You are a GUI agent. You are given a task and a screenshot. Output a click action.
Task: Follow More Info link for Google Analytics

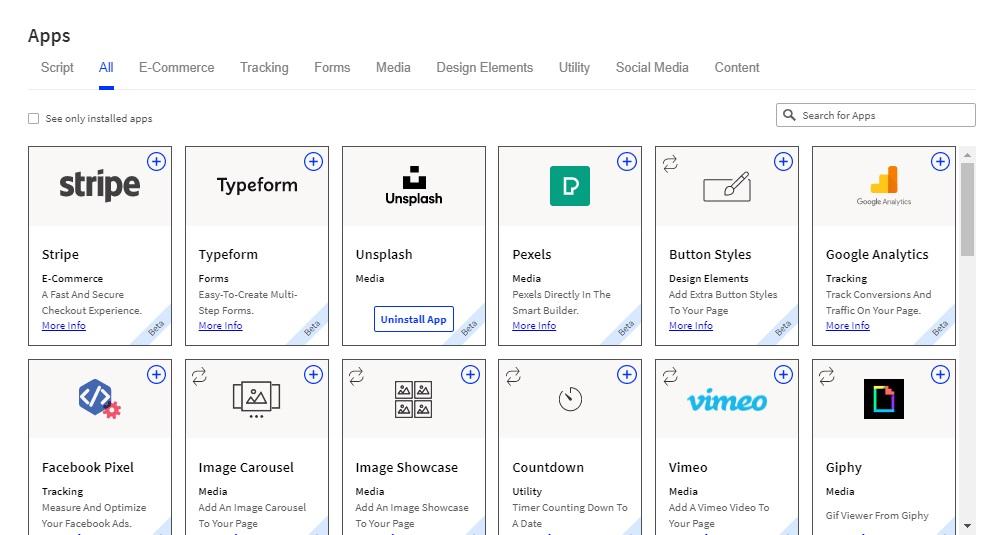[847, 326]
